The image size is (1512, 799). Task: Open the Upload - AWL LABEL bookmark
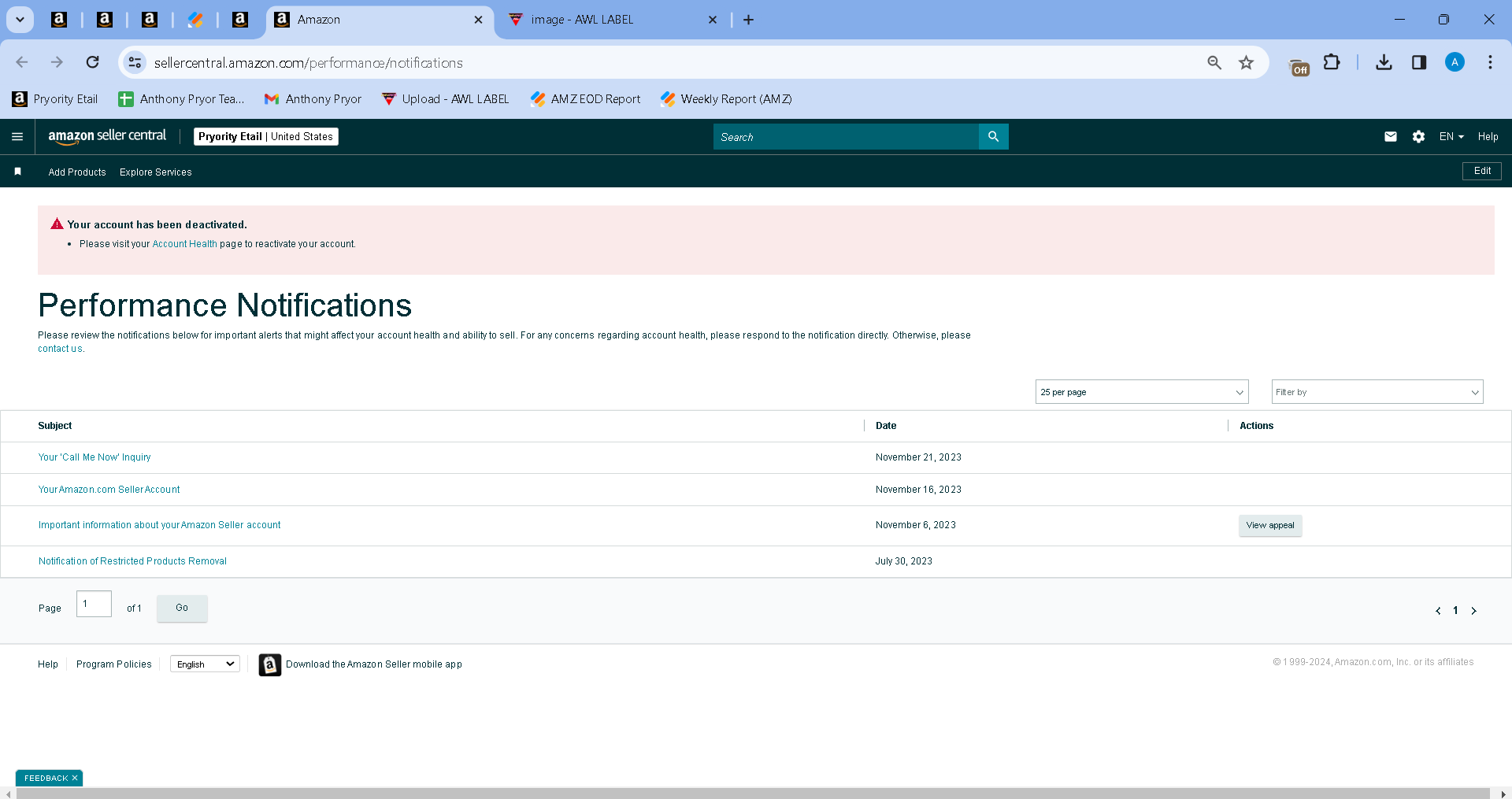pyautogui.click(x=446, y=99)
